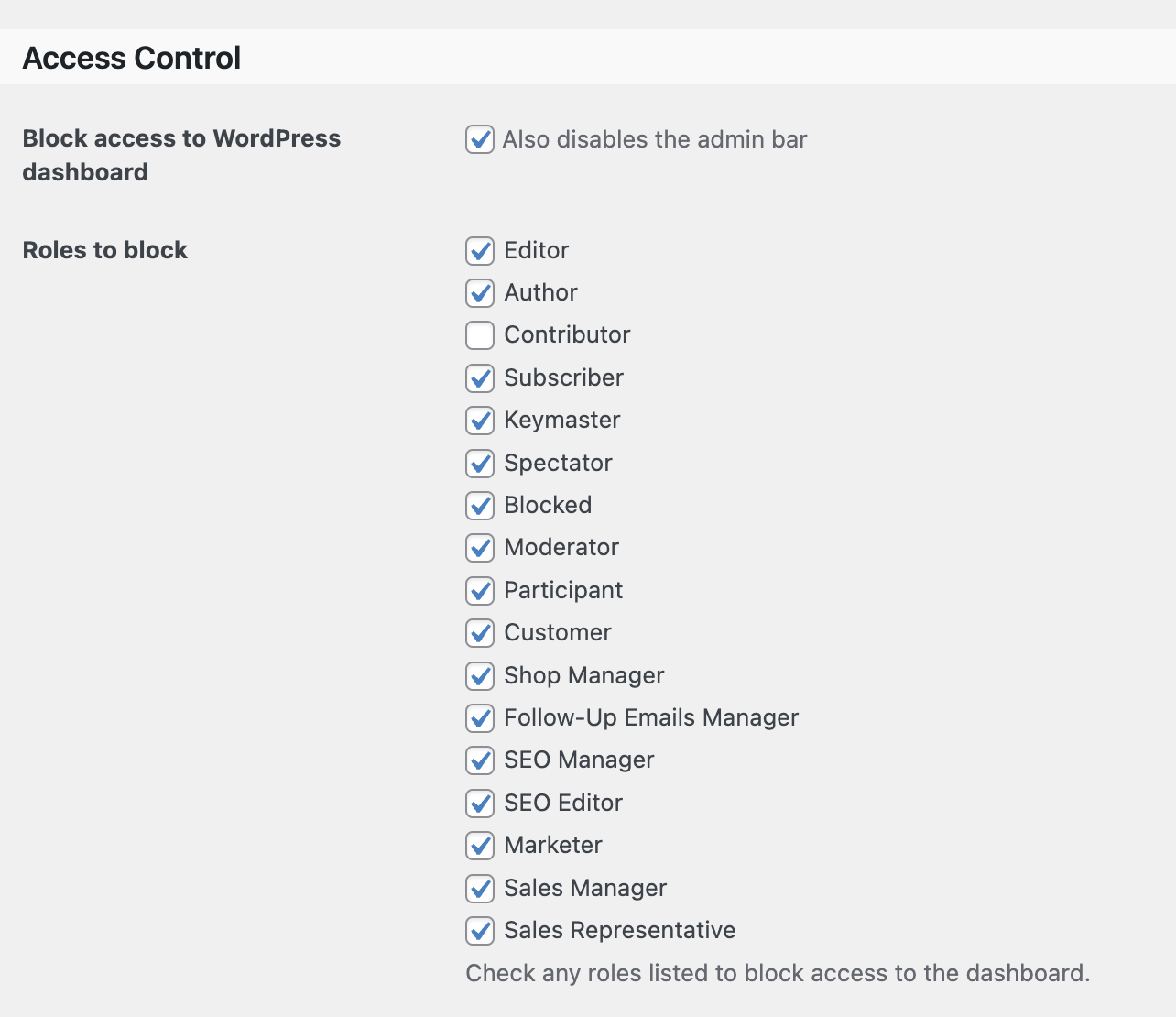This screenshot has width=1176, height=1017.
Task: Uncheck Follow-Up Emails Manager checkbox
Action: [480, 717]
